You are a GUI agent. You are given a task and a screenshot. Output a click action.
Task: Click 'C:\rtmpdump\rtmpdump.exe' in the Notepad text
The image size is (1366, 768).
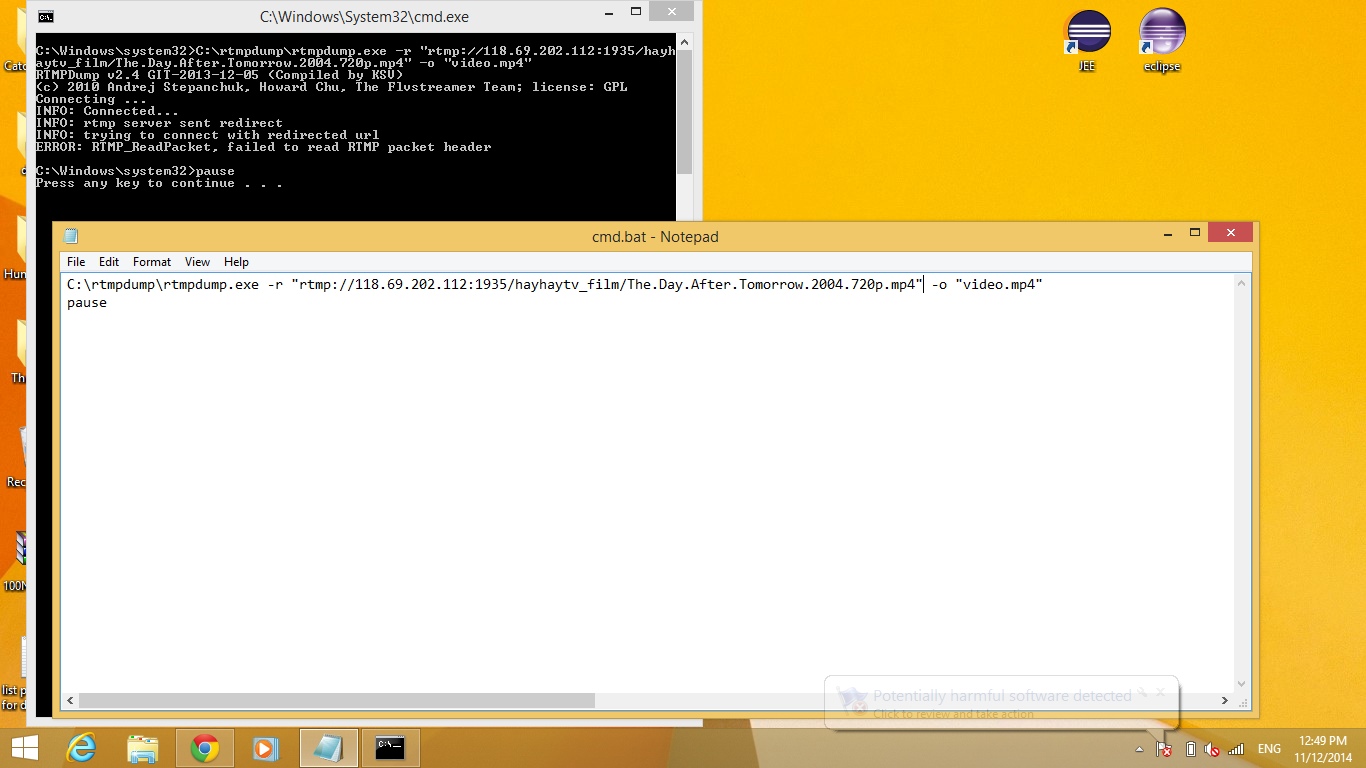click(x=161, y=285)
